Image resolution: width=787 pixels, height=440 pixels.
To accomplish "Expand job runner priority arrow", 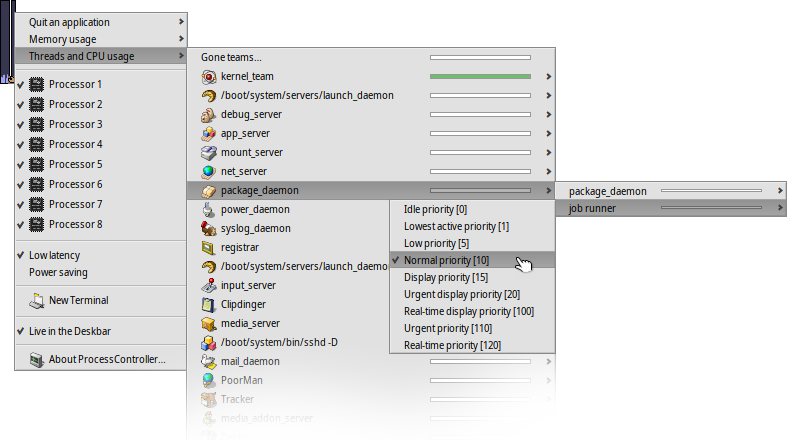I will pyautogui.click(x=780, y=208).
